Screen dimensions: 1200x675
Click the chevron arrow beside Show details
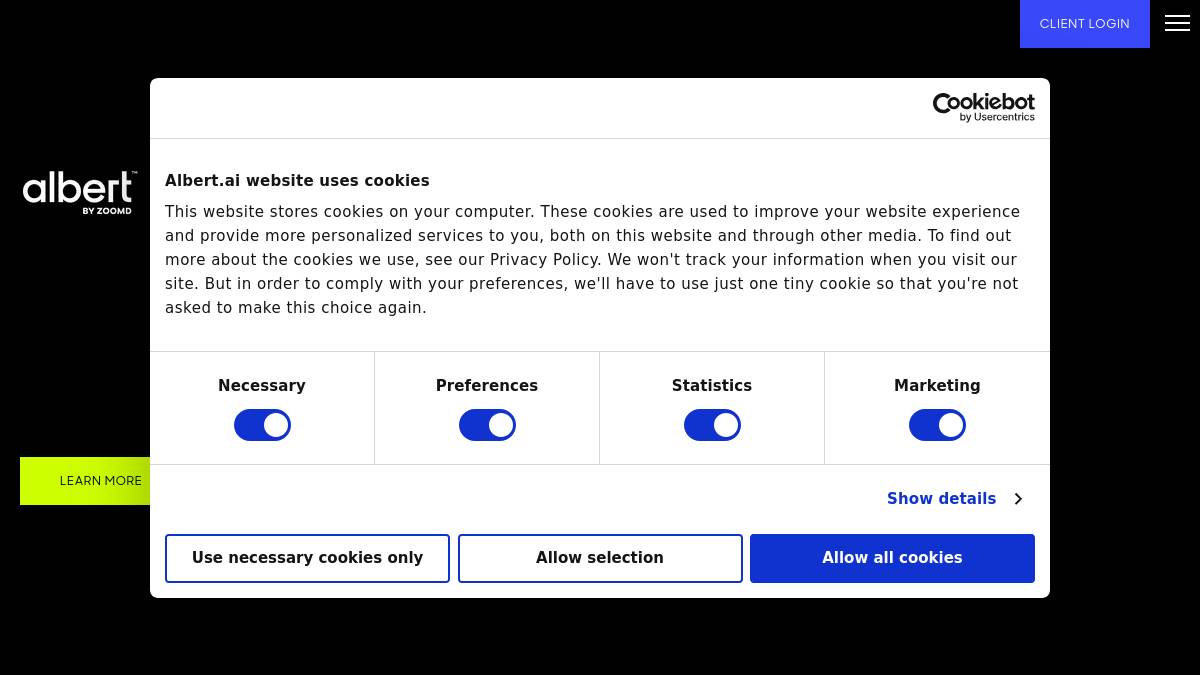click(x=1018, y=499)
